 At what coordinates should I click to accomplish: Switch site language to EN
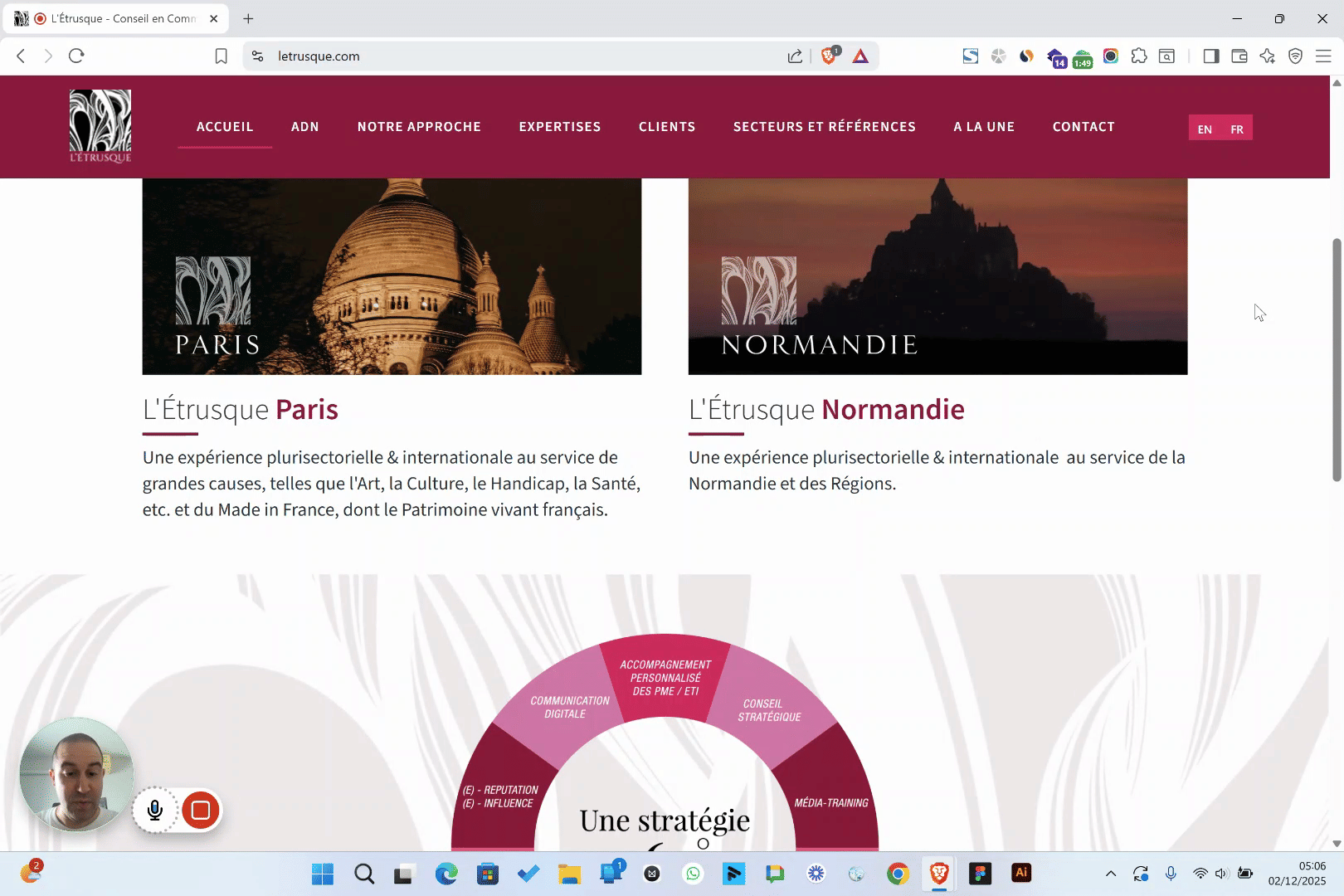(1205, 129)
